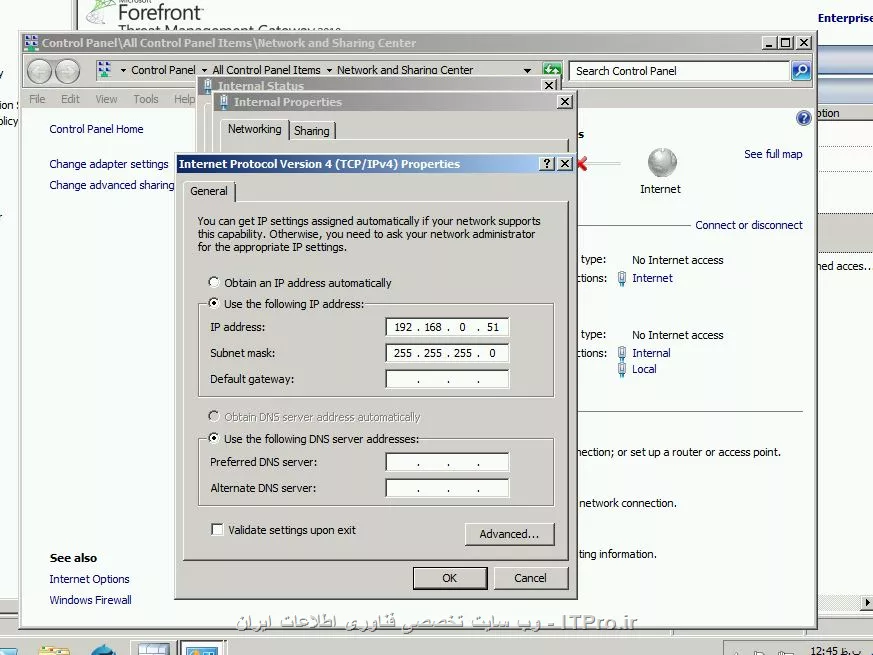Click the adapter icon next to Internet connection
The height and width of the screenshot is (655, 873).
[x=622, y=278]
